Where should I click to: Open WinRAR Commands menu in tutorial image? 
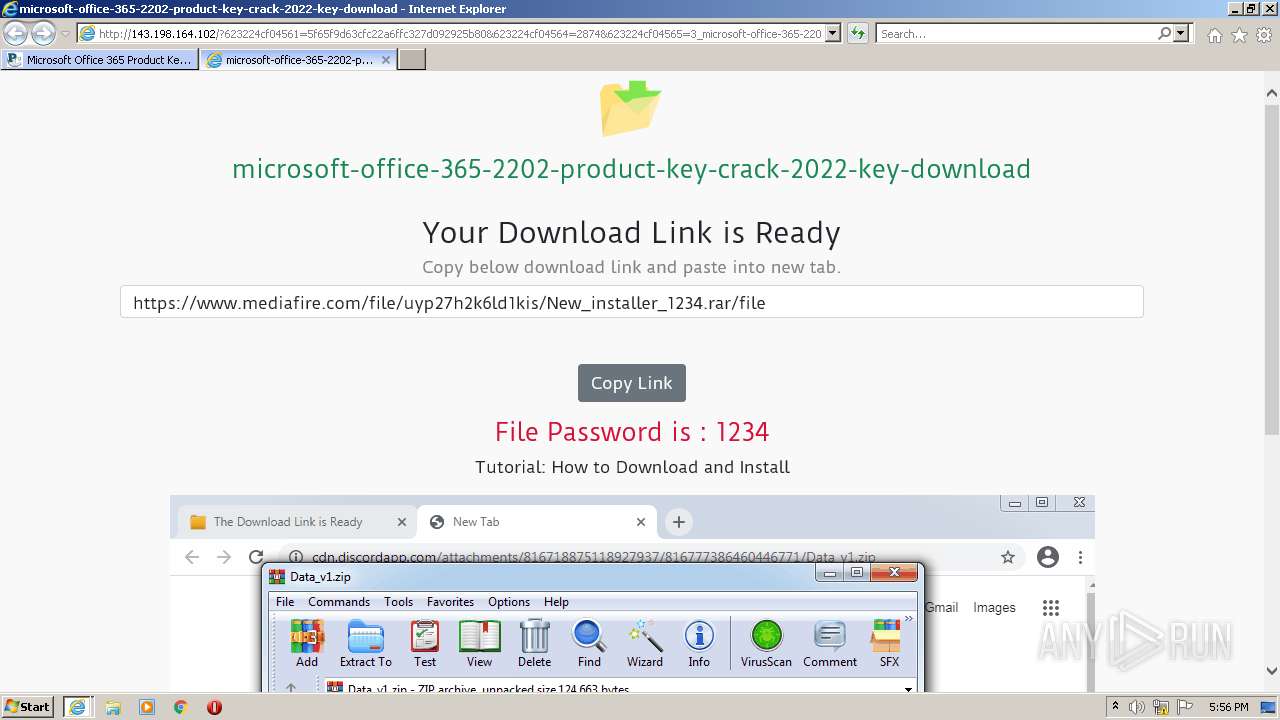point(339,602)
